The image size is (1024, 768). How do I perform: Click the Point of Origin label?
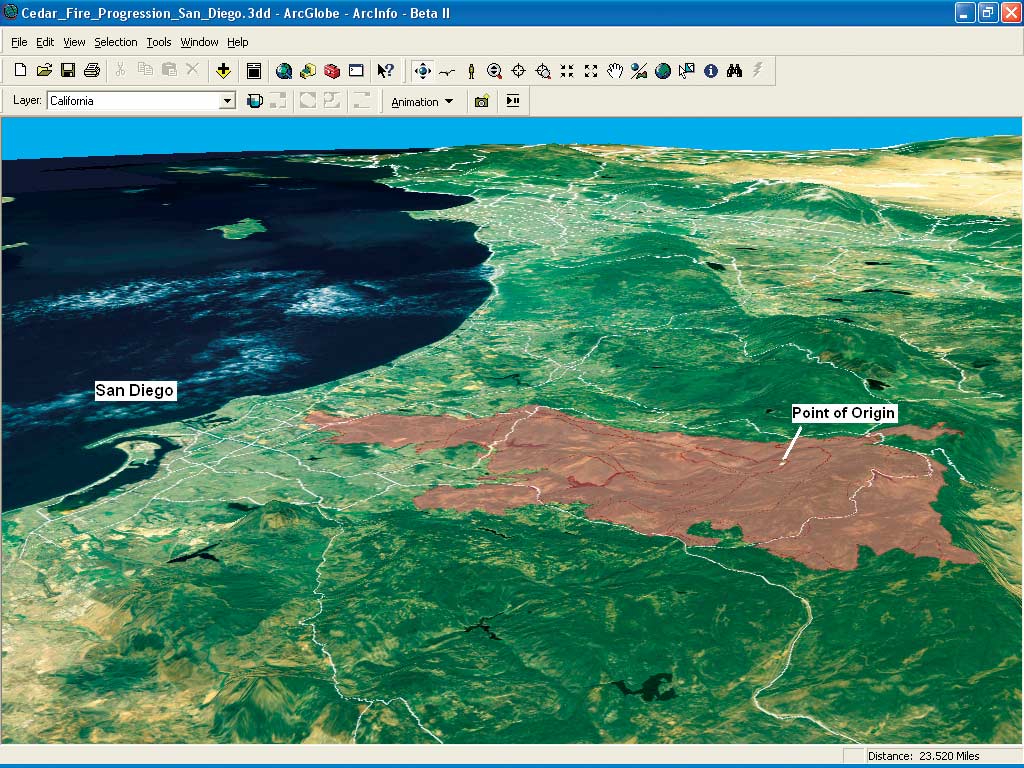[843, 413]
